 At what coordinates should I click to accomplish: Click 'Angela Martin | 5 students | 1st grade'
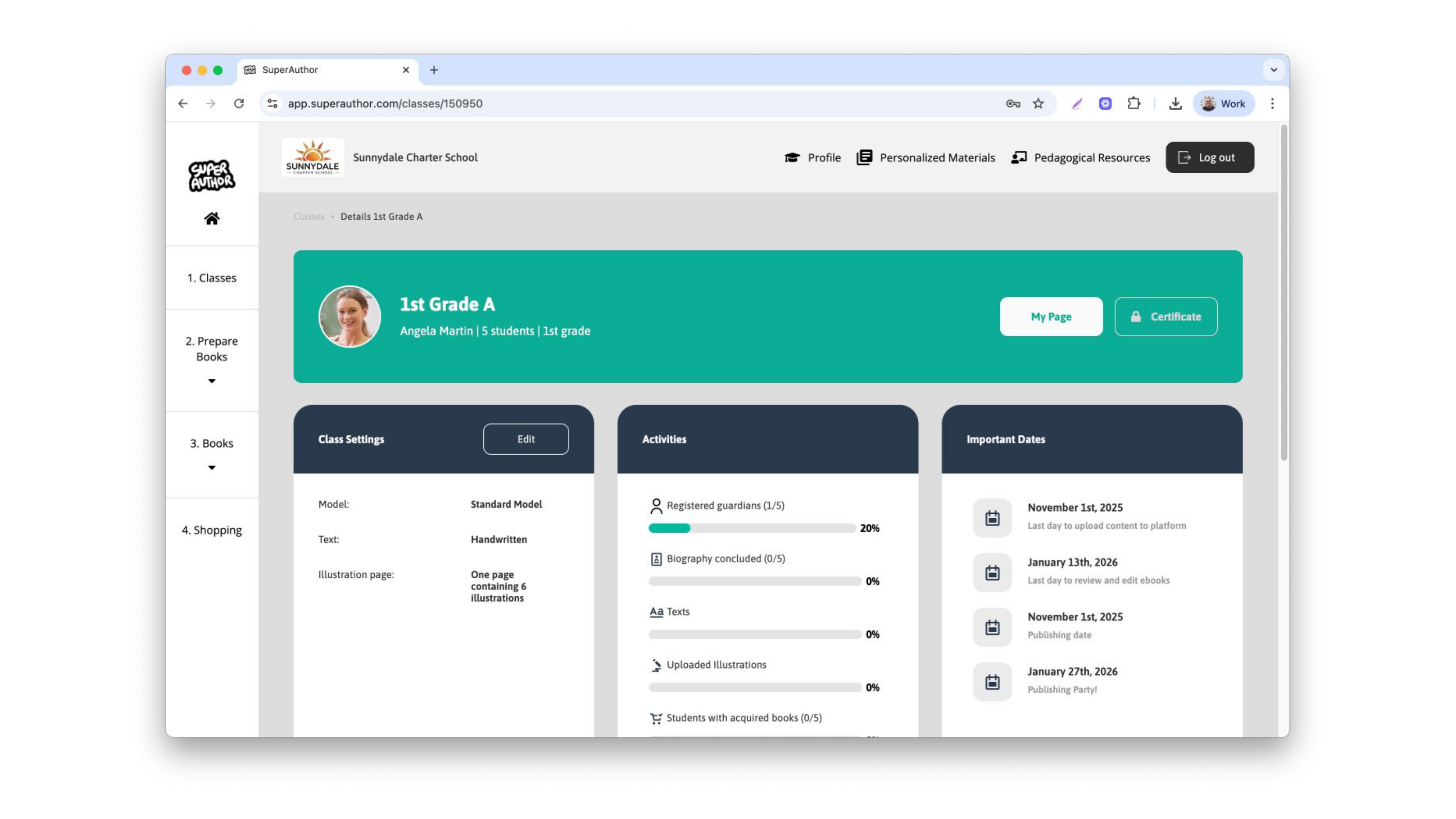(x=495, y=330)
